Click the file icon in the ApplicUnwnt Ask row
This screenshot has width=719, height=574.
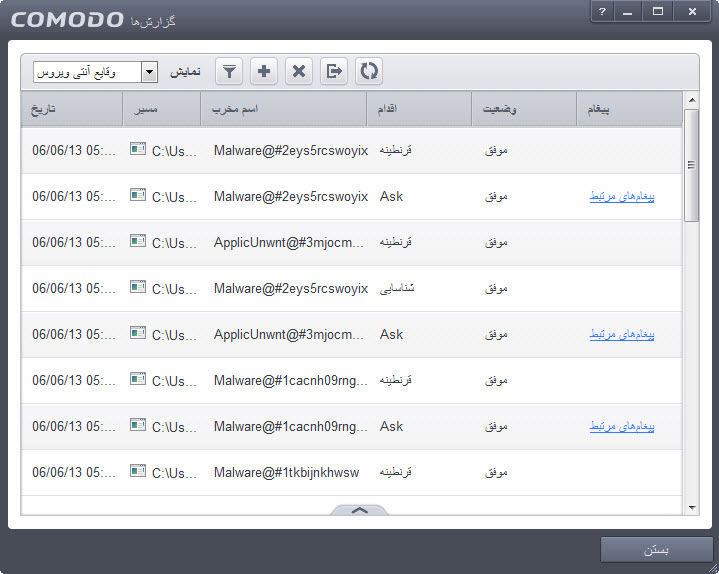(138, 332)
